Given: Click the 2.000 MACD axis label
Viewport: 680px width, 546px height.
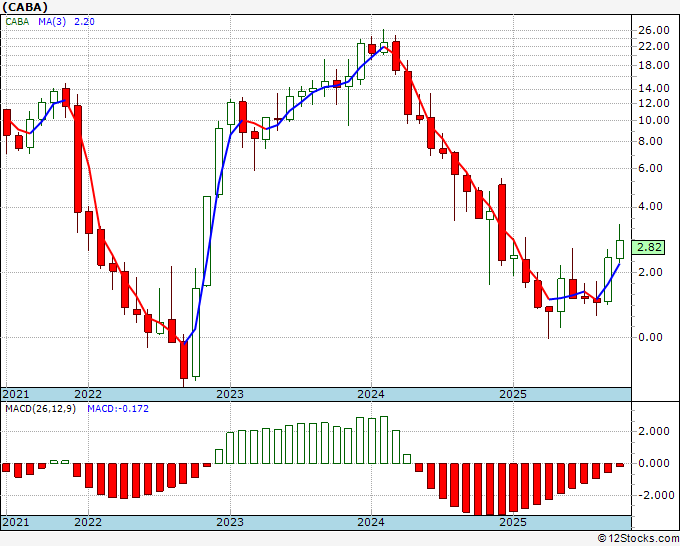Looking at the screenshot, I should point(654,432).
